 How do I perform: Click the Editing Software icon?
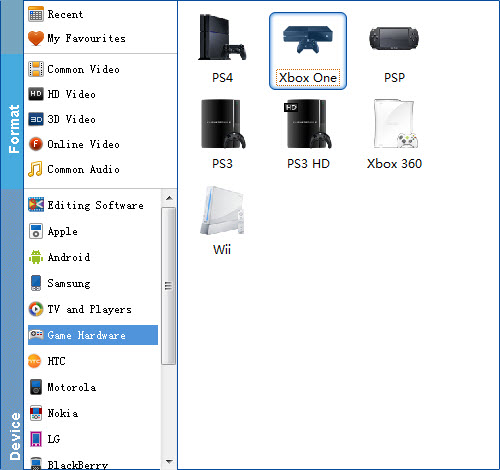(x=36, y=205)
